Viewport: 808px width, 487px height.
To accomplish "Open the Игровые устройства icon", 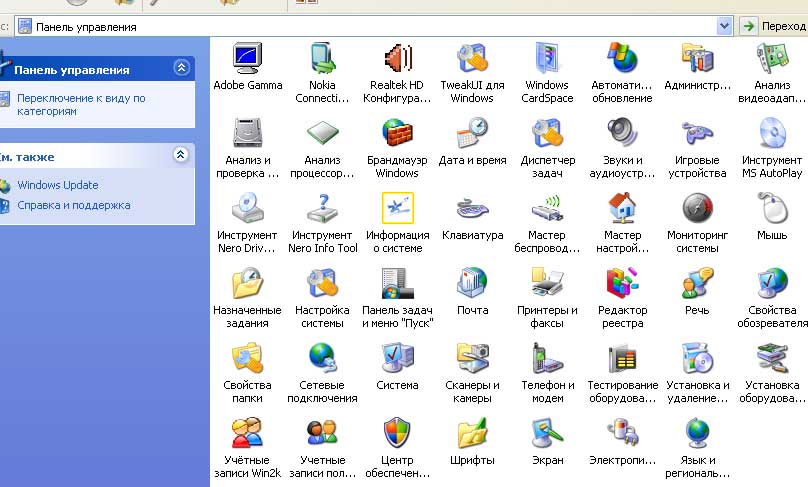I will (697, 134).
